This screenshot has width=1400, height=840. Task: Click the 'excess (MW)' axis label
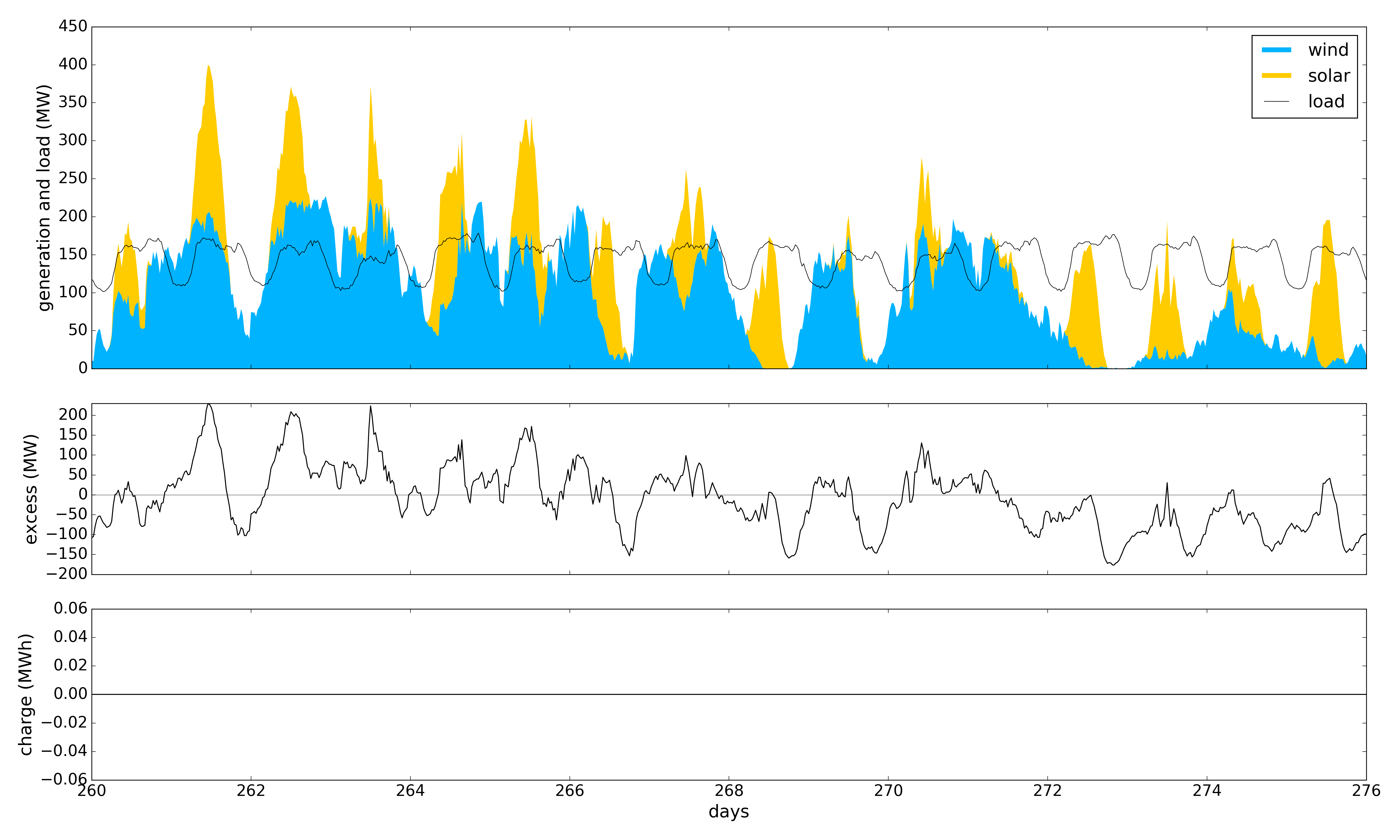tap(31, 489)
